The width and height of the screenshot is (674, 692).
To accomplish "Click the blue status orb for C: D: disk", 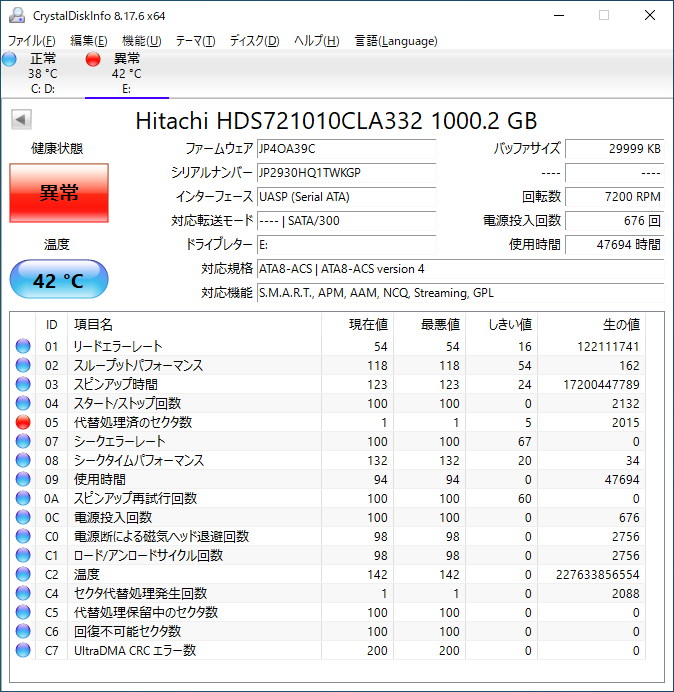I will pos(9,59).
